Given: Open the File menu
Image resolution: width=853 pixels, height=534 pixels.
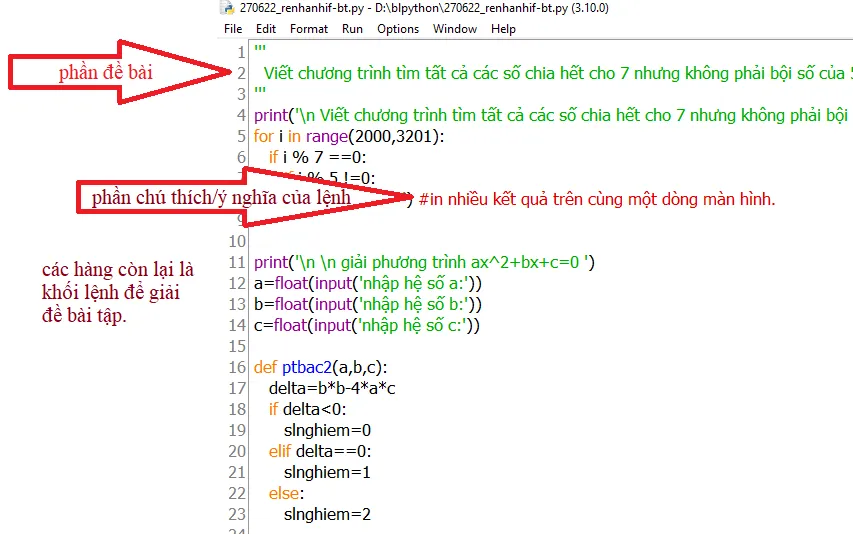Looking at the screenshot, I should [x=233, y=29].
